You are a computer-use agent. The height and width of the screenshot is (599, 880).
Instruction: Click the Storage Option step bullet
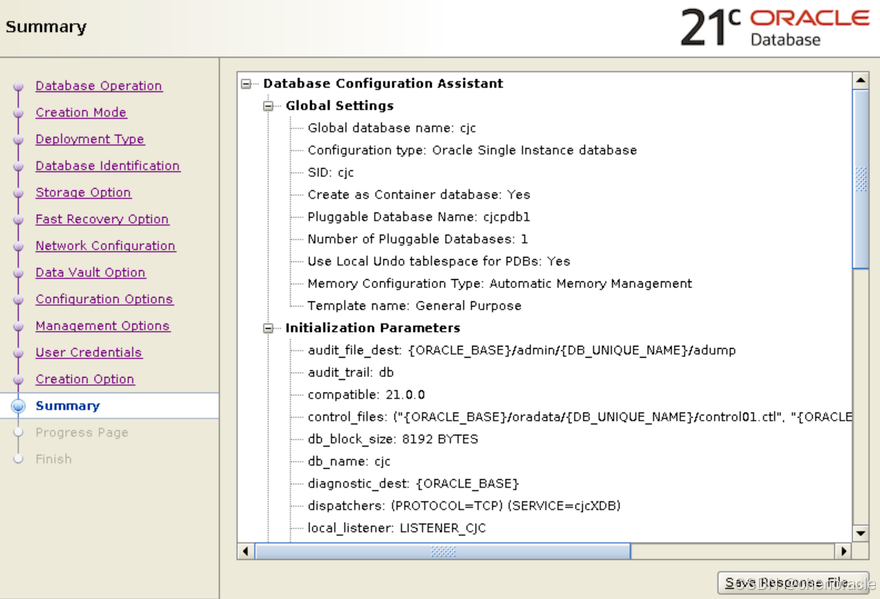19,193
